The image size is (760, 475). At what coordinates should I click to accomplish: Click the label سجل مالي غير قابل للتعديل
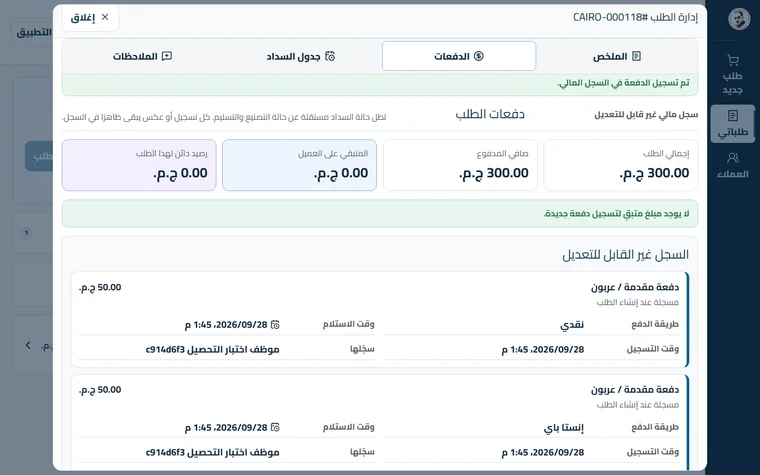coord(646,115)
